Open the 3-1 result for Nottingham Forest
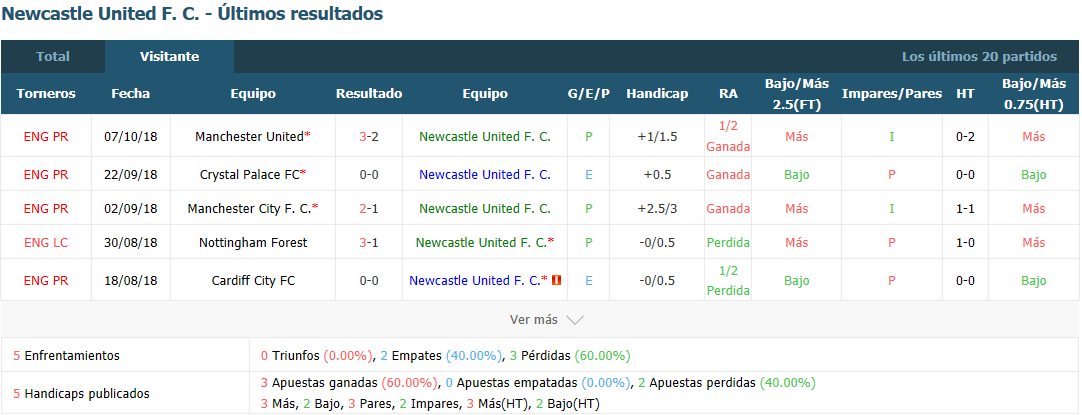 pyautogui.click(x=368, y=242)
